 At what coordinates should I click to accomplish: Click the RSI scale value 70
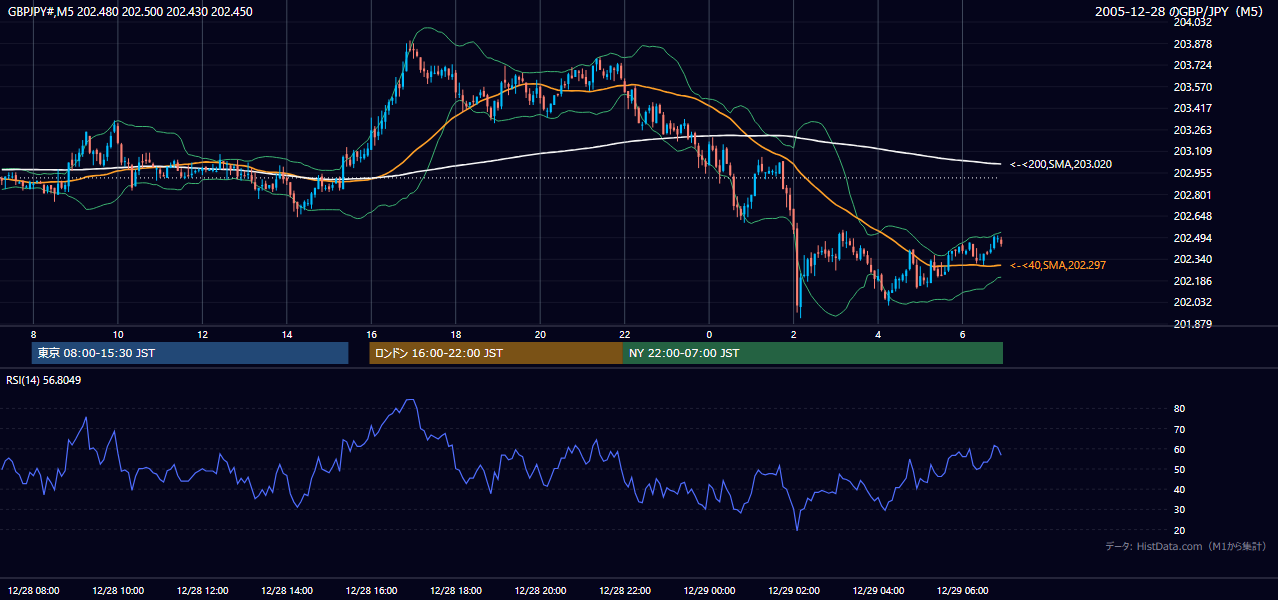tap(1179, 429)
